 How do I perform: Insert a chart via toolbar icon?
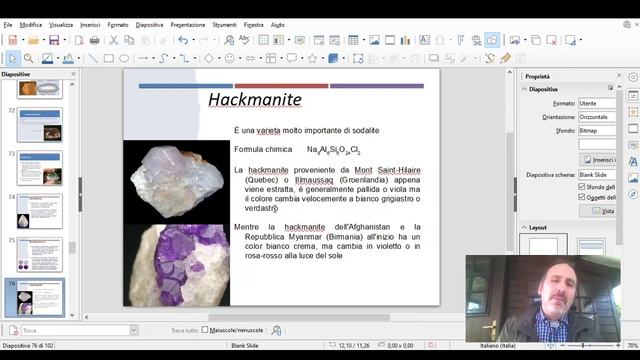(x=405, y=40)
